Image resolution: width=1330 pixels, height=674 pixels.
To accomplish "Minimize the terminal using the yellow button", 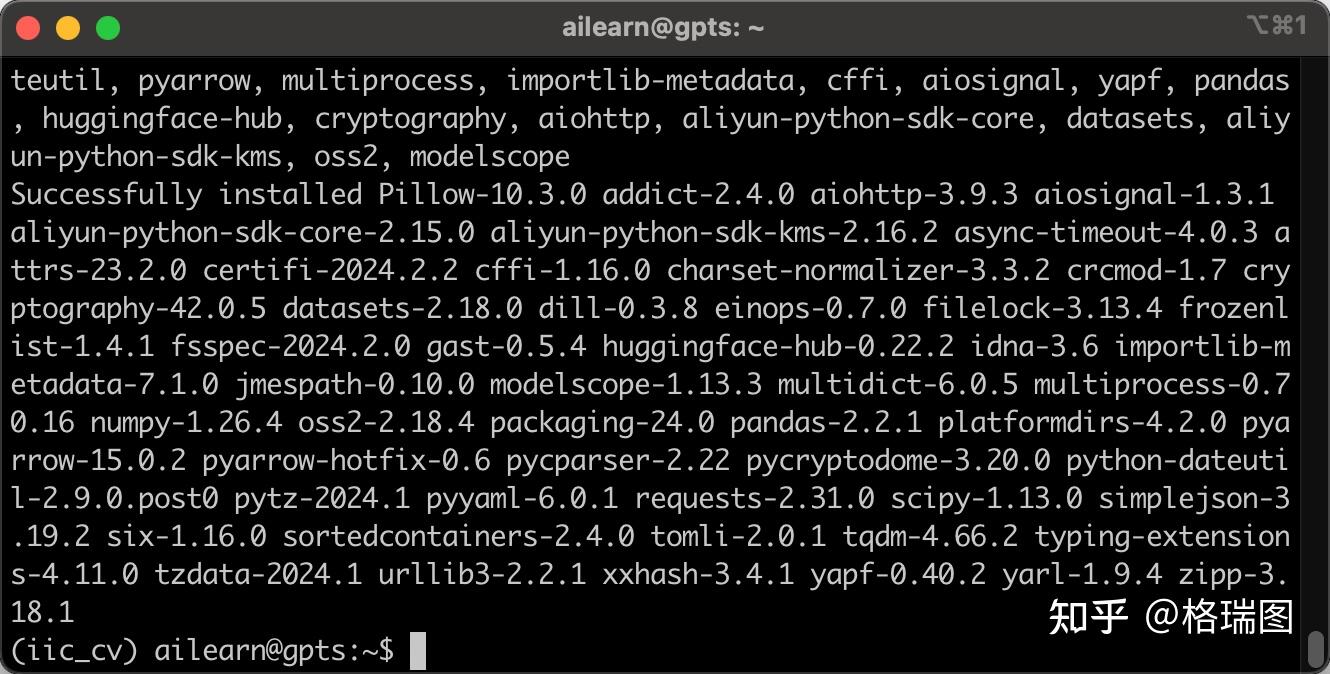I will point(68,28).
